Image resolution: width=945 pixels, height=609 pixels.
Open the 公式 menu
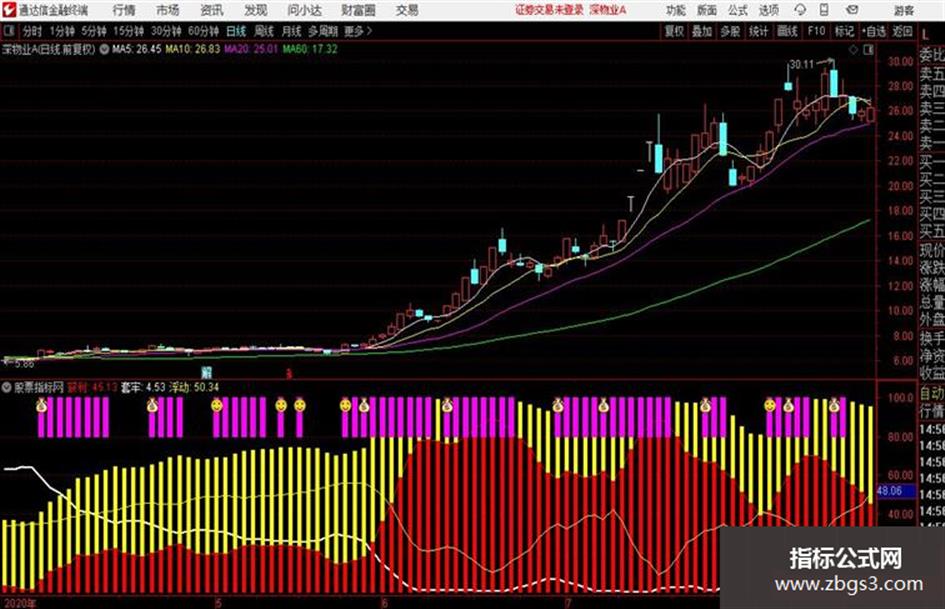pos(738,10)
